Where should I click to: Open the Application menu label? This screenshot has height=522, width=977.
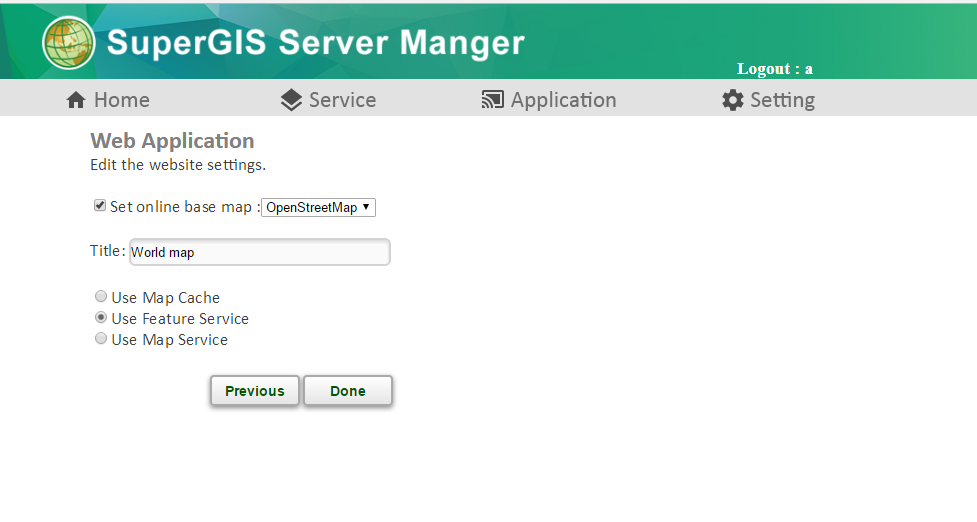tap(563, 100)
